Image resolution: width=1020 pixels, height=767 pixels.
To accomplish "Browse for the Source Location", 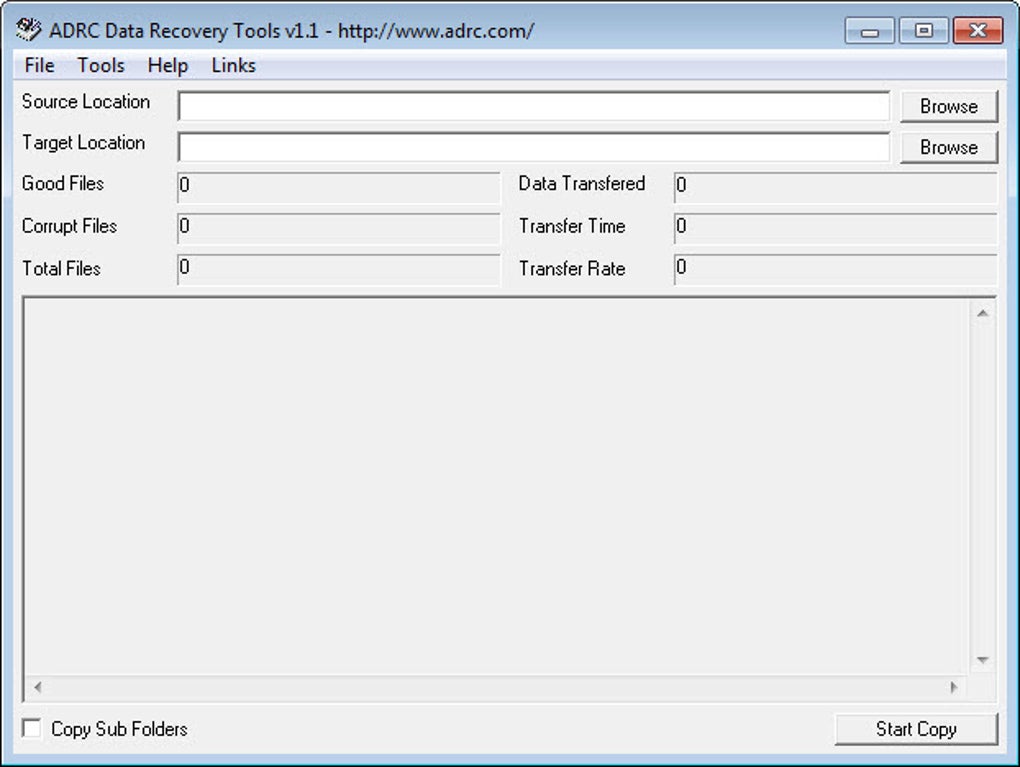I will [948, 106].
